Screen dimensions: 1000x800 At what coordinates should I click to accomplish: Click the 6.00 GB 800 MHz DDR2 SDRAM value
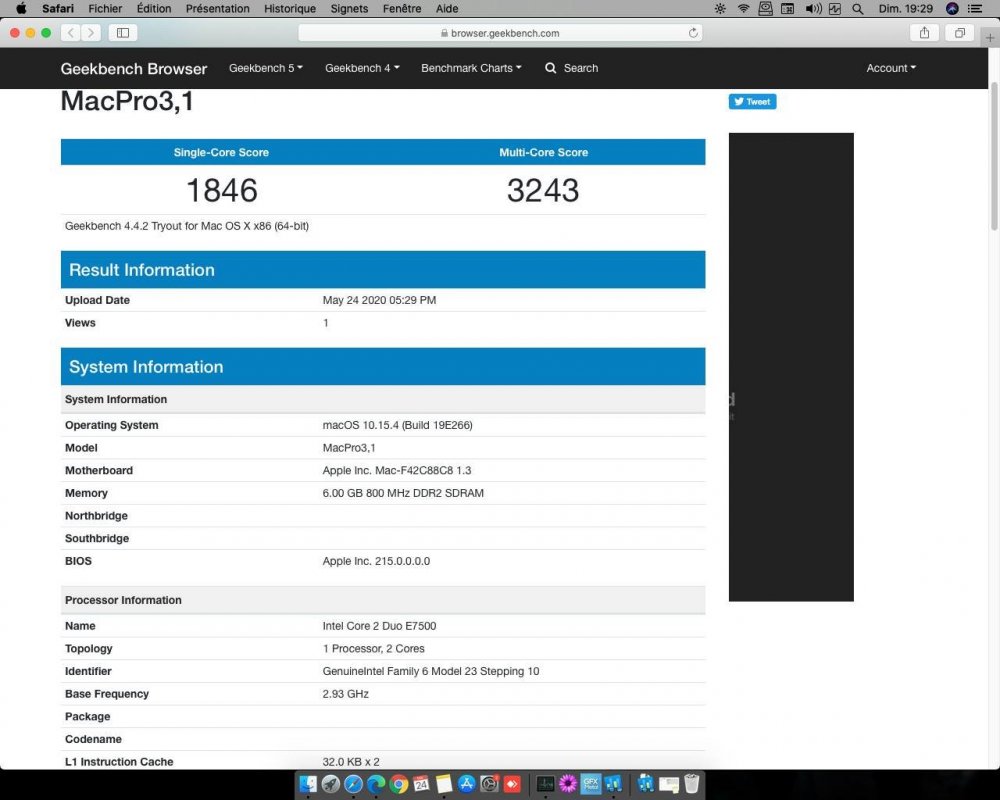click(403, 493)
